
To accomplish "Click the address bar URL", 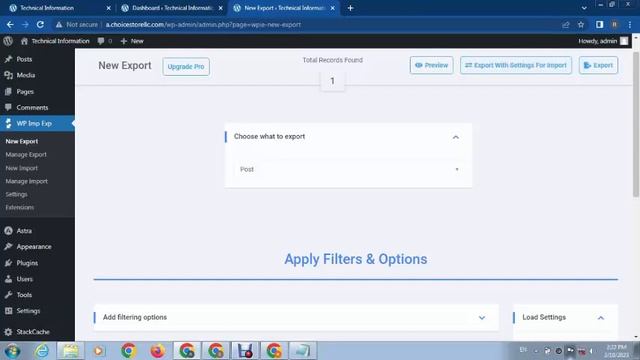I will (203, 24).
